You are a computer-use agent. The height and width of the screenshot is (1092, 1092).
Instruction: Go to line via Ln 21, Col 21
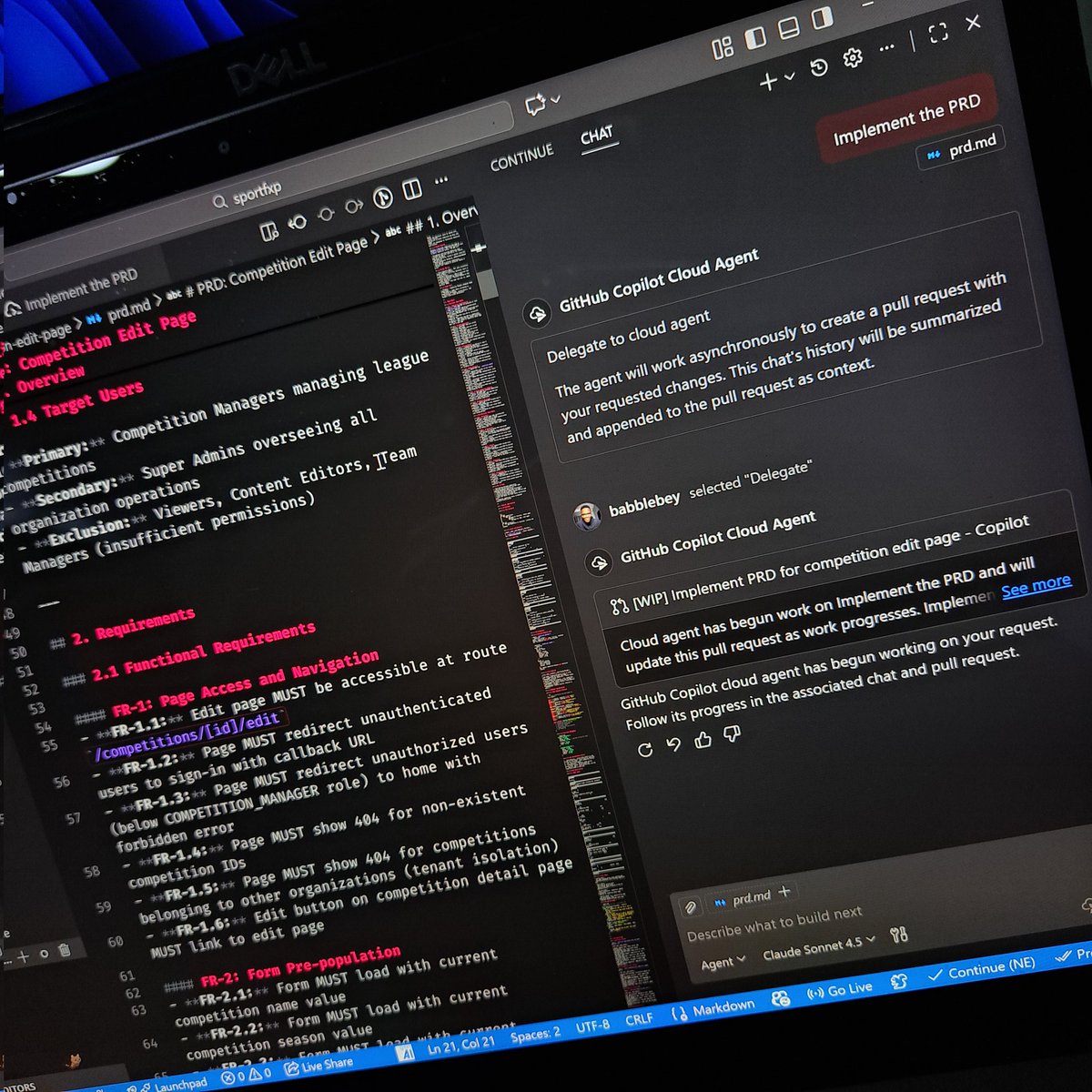[x=460, y=1046]
